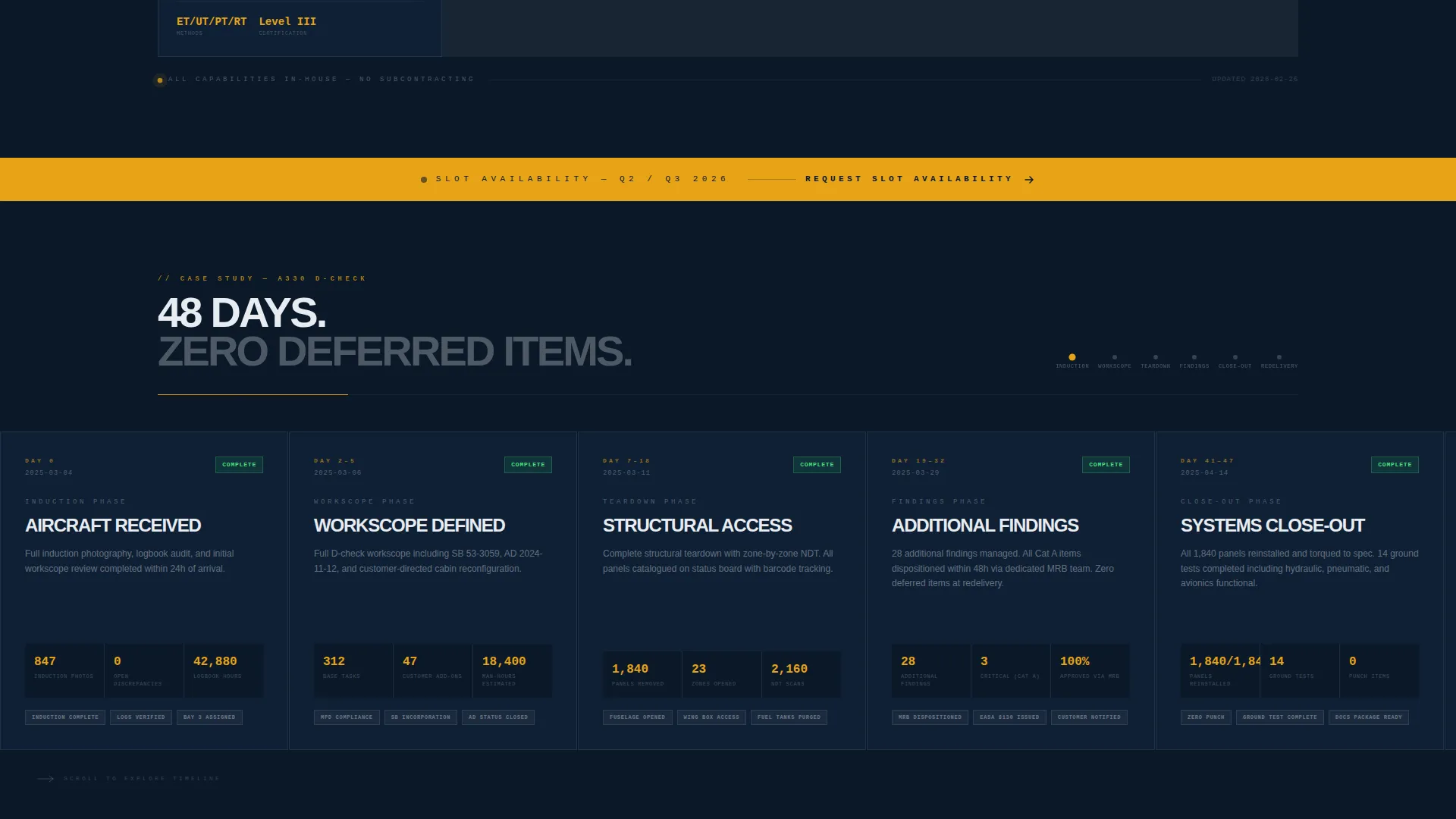Click the 42,880 Logbook Hours stat
This screenshot has height=819, width=1456.
coord(224,670)
